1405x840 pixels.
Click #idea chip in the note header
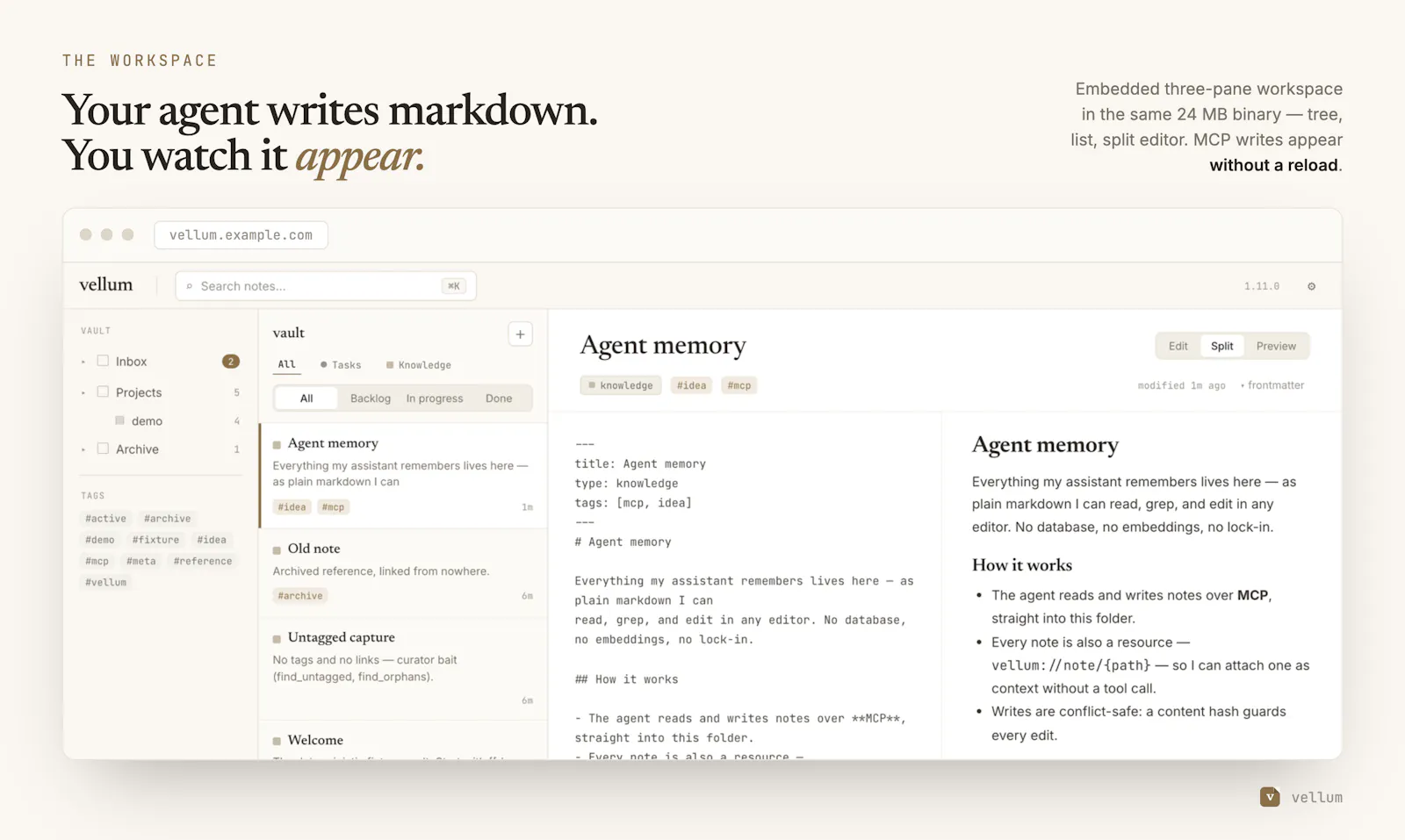[692, 385]
